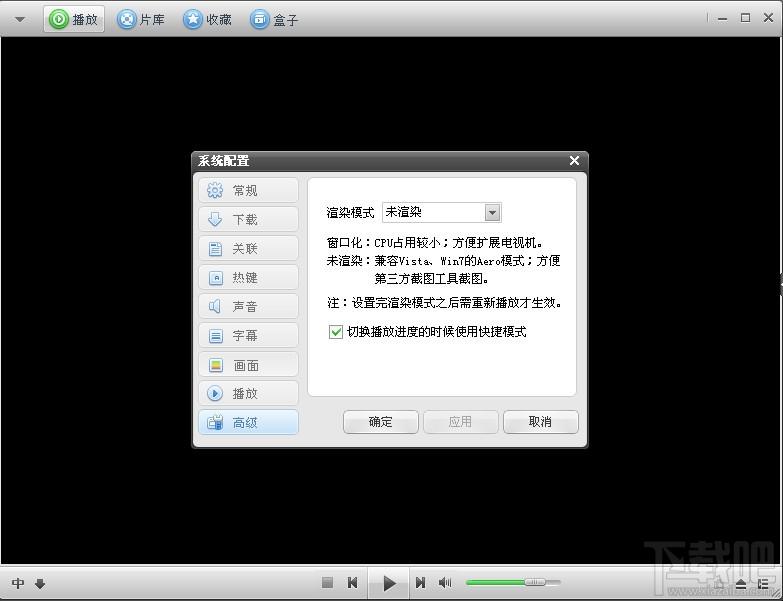
Task: Select the 热键 settings category
Action: click(248, 277)
